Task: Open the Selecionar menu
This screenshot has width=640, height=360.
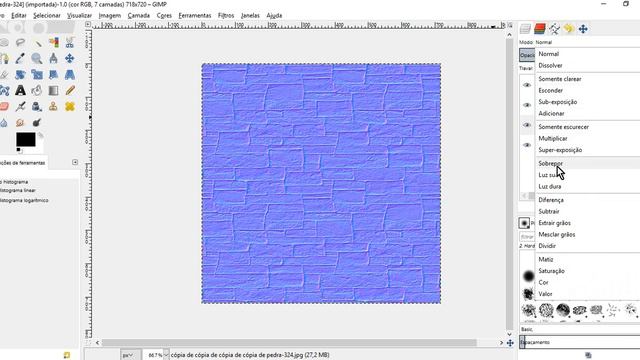Action: click(x=47, y=16)
